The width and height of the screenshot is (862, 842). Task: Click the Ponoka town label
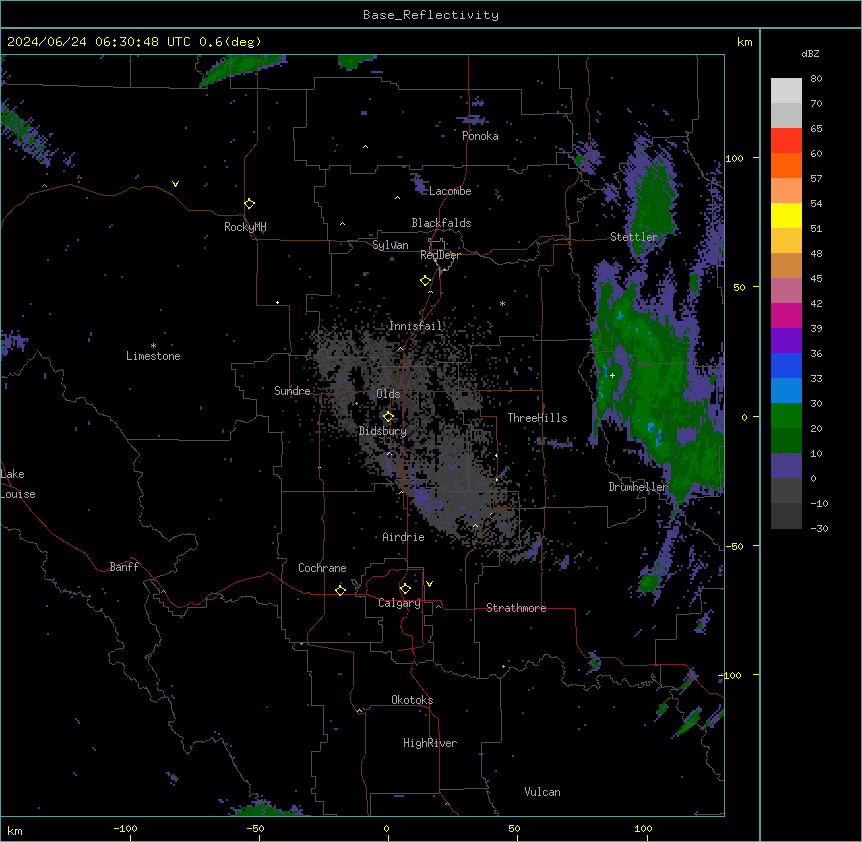pyautogui.click(x=480, y=136)
